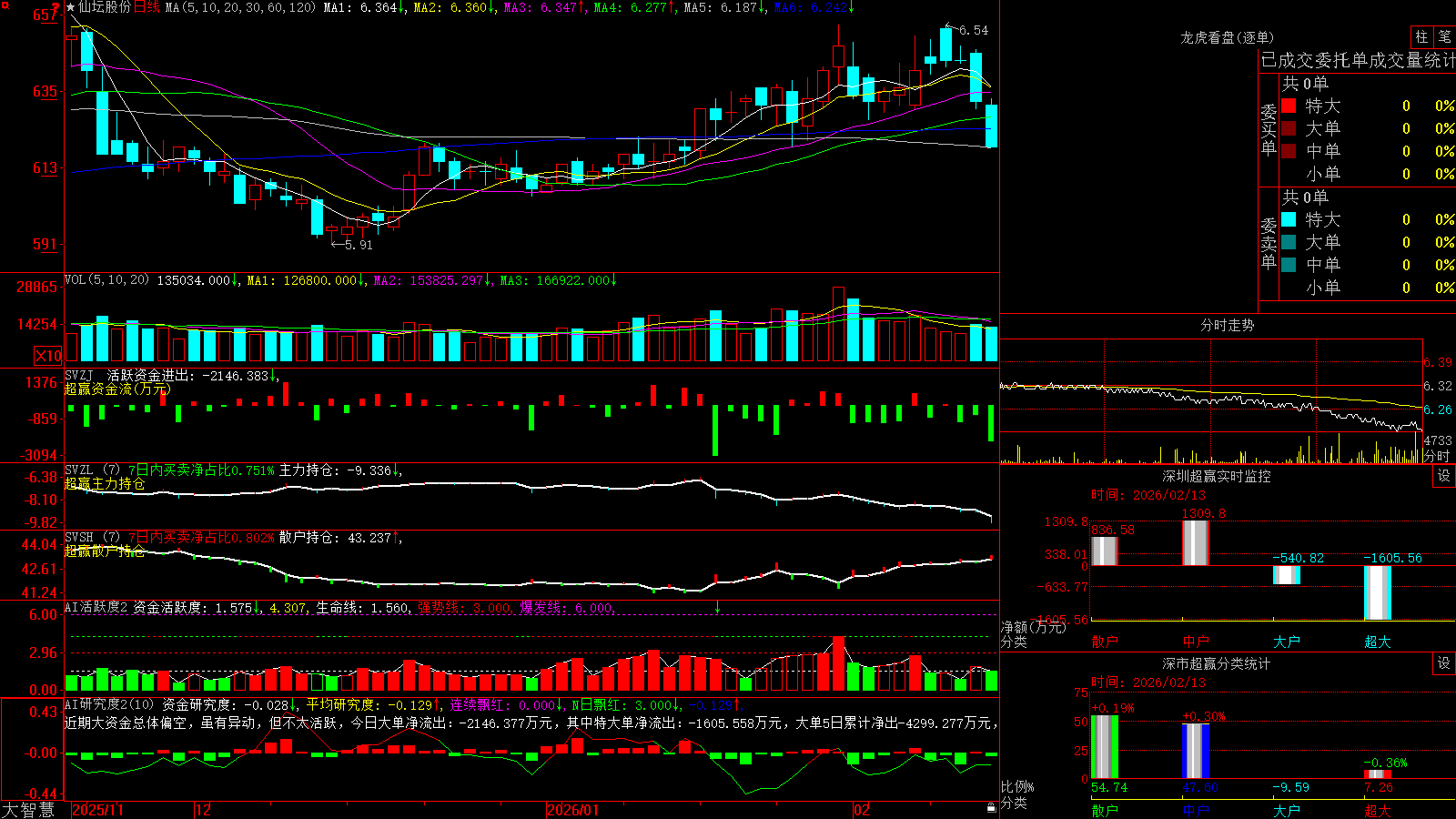This screenshot has height=819, width=1456.
Task: Click the 12 month marker on timeline
Action: 203,810
